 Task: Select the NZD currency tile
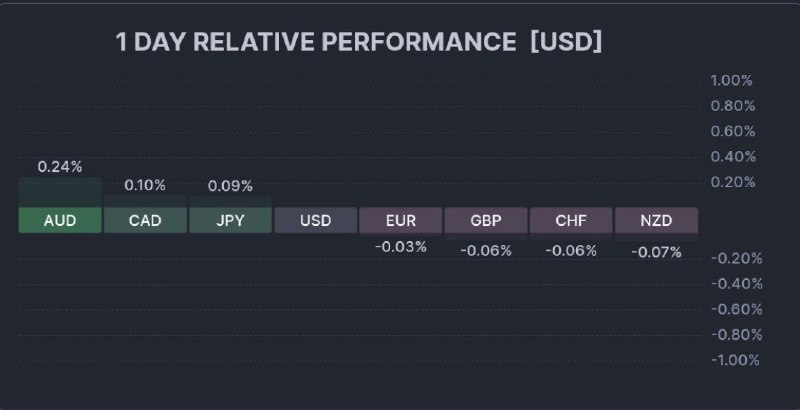tap(656, 220)
